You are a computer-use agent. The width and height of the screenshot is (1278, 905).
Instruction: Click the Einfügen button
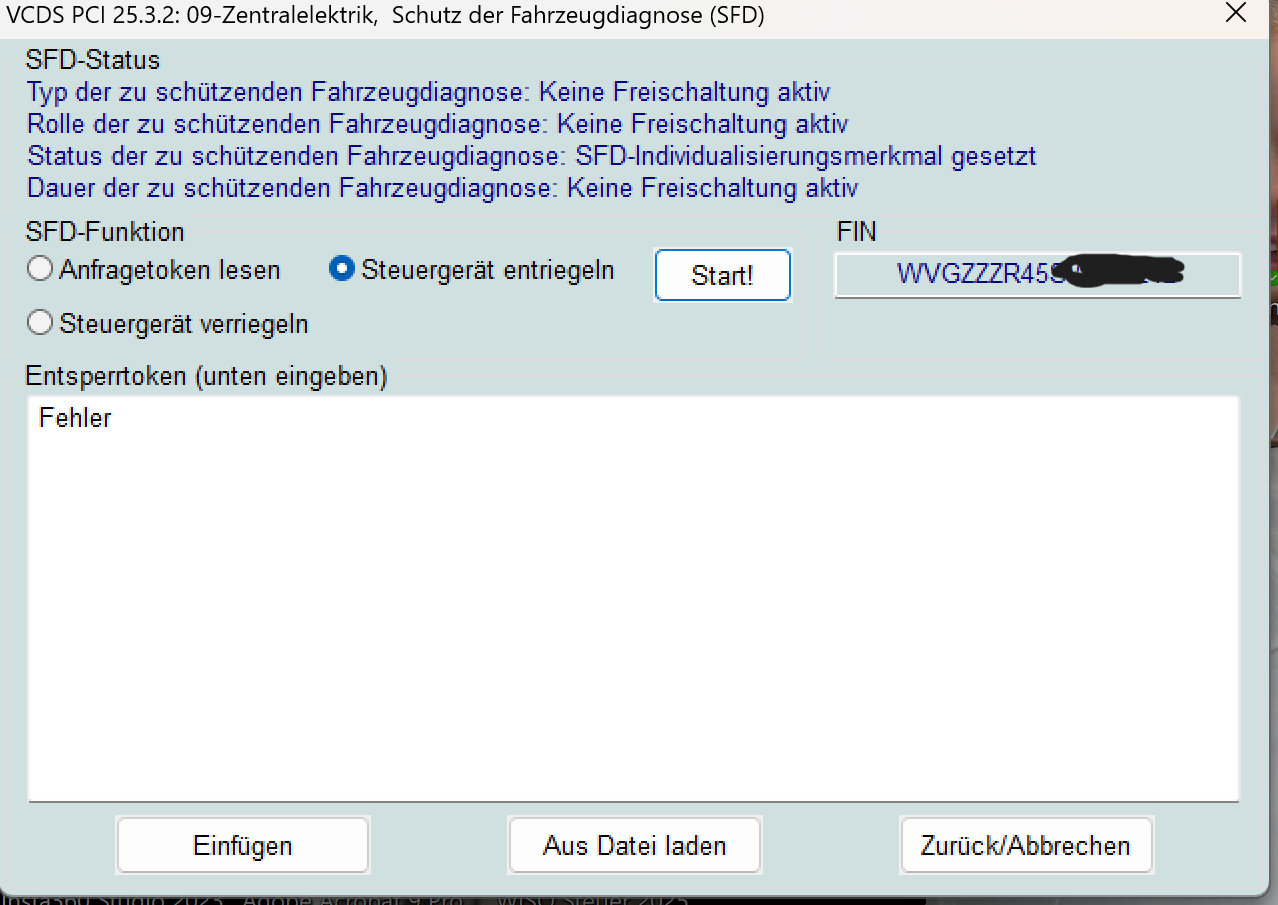pos(243,846)
